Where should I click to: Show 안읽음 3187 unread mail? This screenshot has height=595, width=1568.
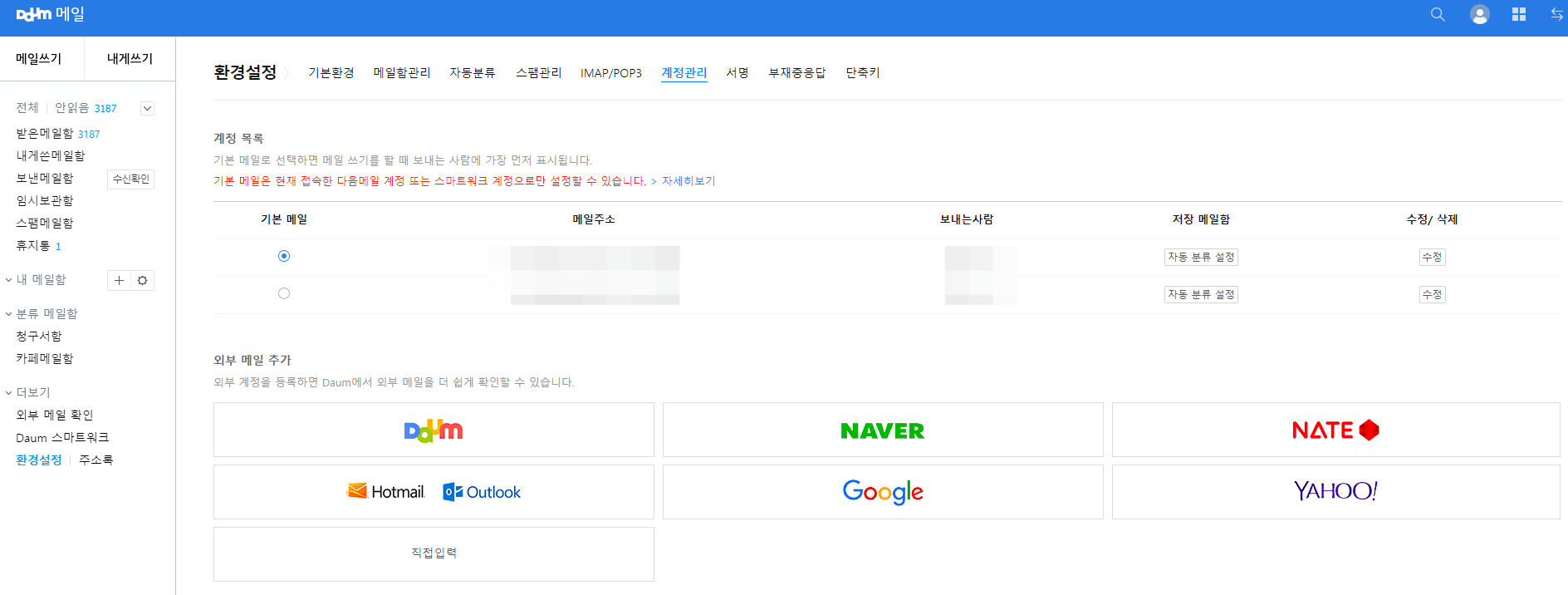click(x=86, y=108)
